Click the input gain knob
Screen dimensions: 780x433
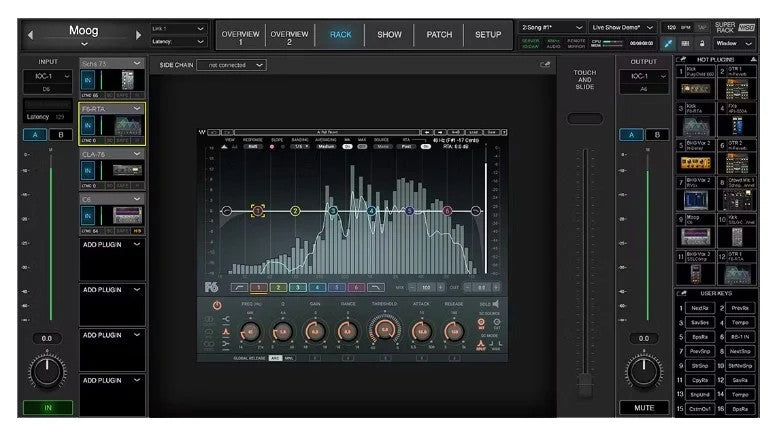coord(47,372)
